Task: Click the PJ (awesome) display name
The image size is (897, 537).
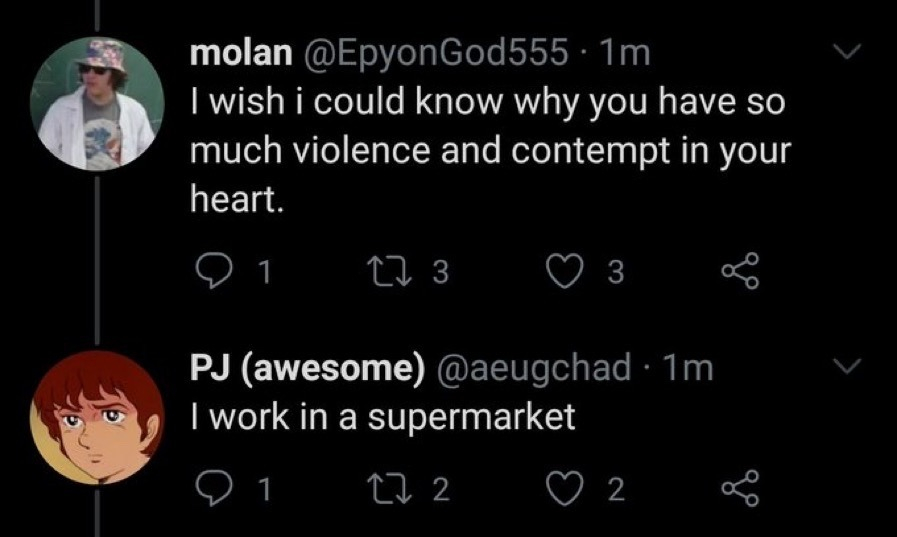Action: pos(302,369)
